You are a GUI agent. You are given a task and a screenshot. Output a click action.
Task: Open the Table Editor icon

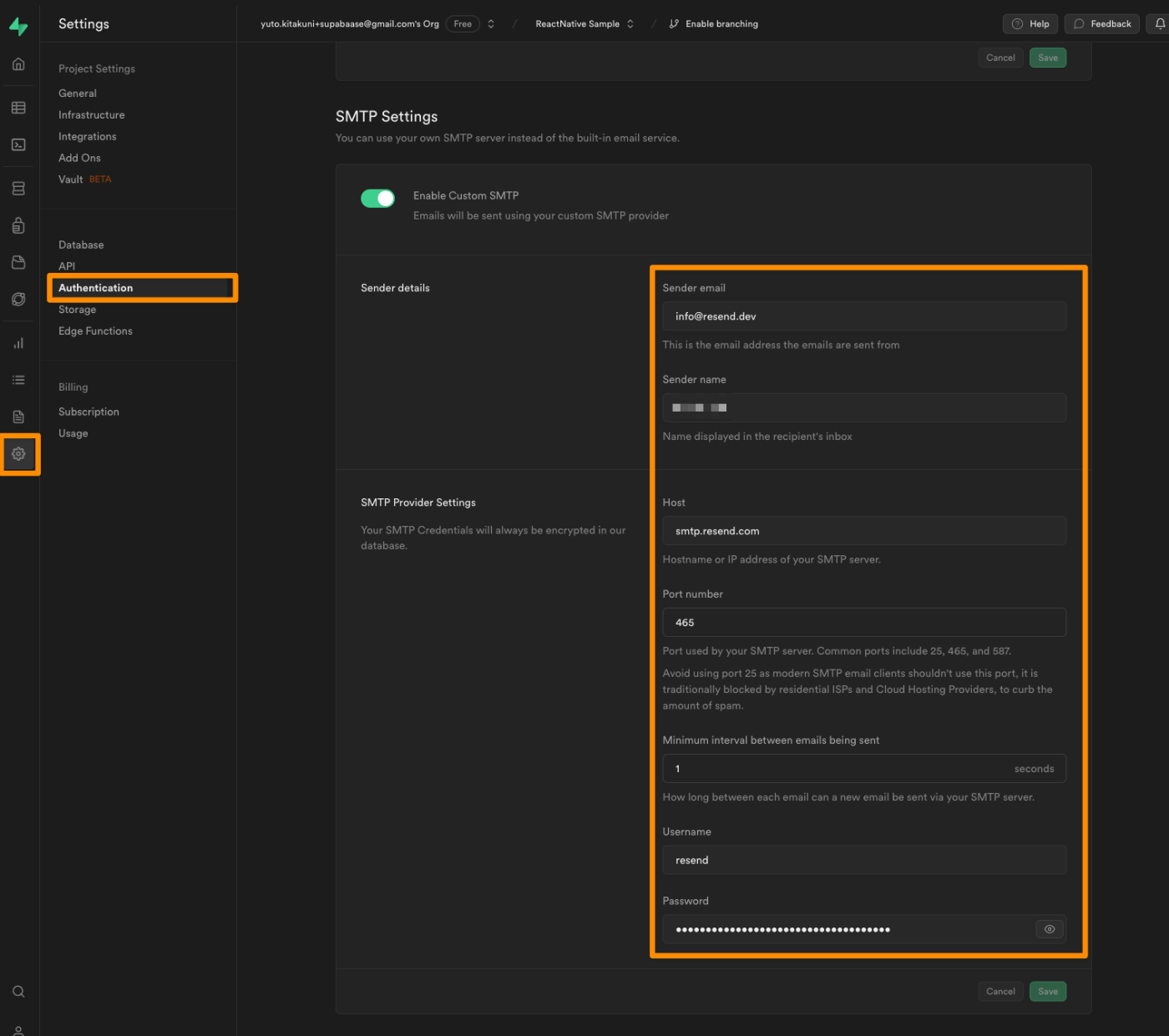pyautogui.click(x=18, y=108)
